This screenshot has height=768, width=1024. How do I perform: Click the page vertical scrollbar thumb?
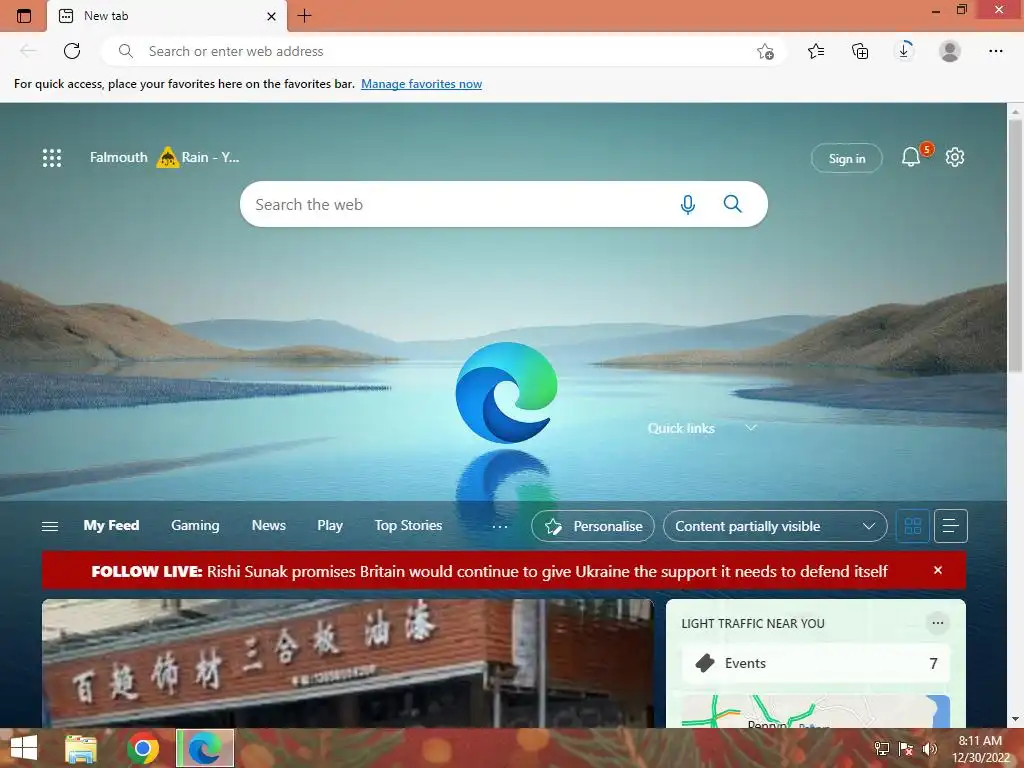pos(1015,245)
